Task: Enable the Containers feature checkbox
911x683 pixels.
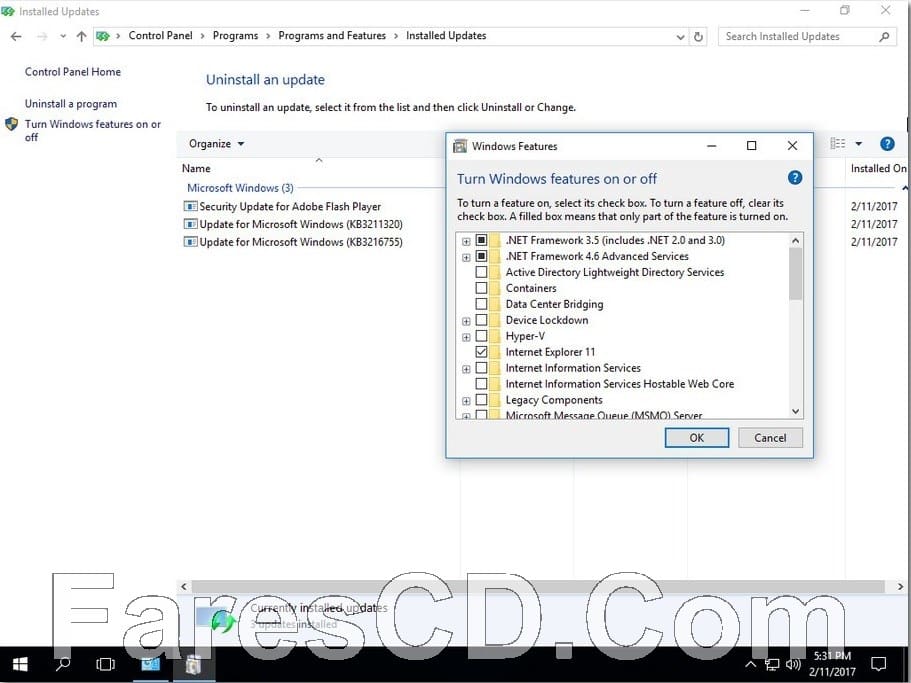Action: (x=481, y=288)
